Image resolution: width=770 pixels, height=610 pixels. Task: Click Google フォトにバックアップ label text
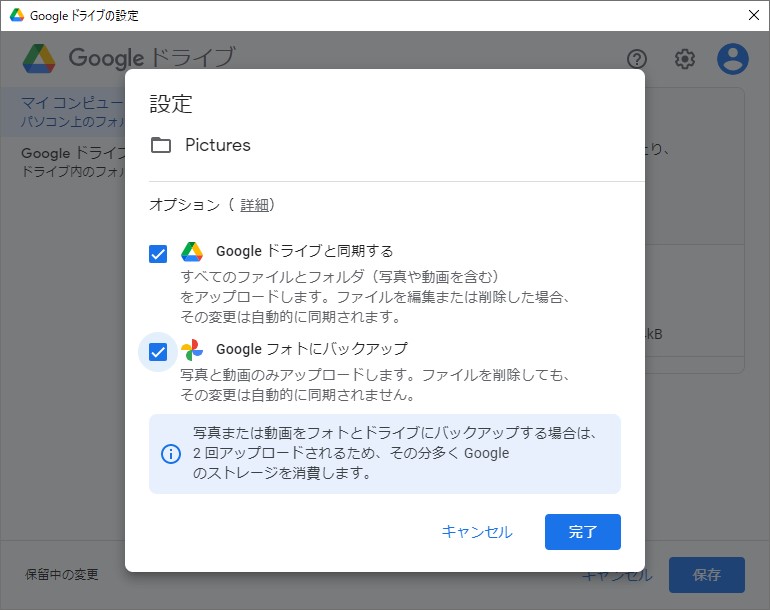(x=312, y=349)
